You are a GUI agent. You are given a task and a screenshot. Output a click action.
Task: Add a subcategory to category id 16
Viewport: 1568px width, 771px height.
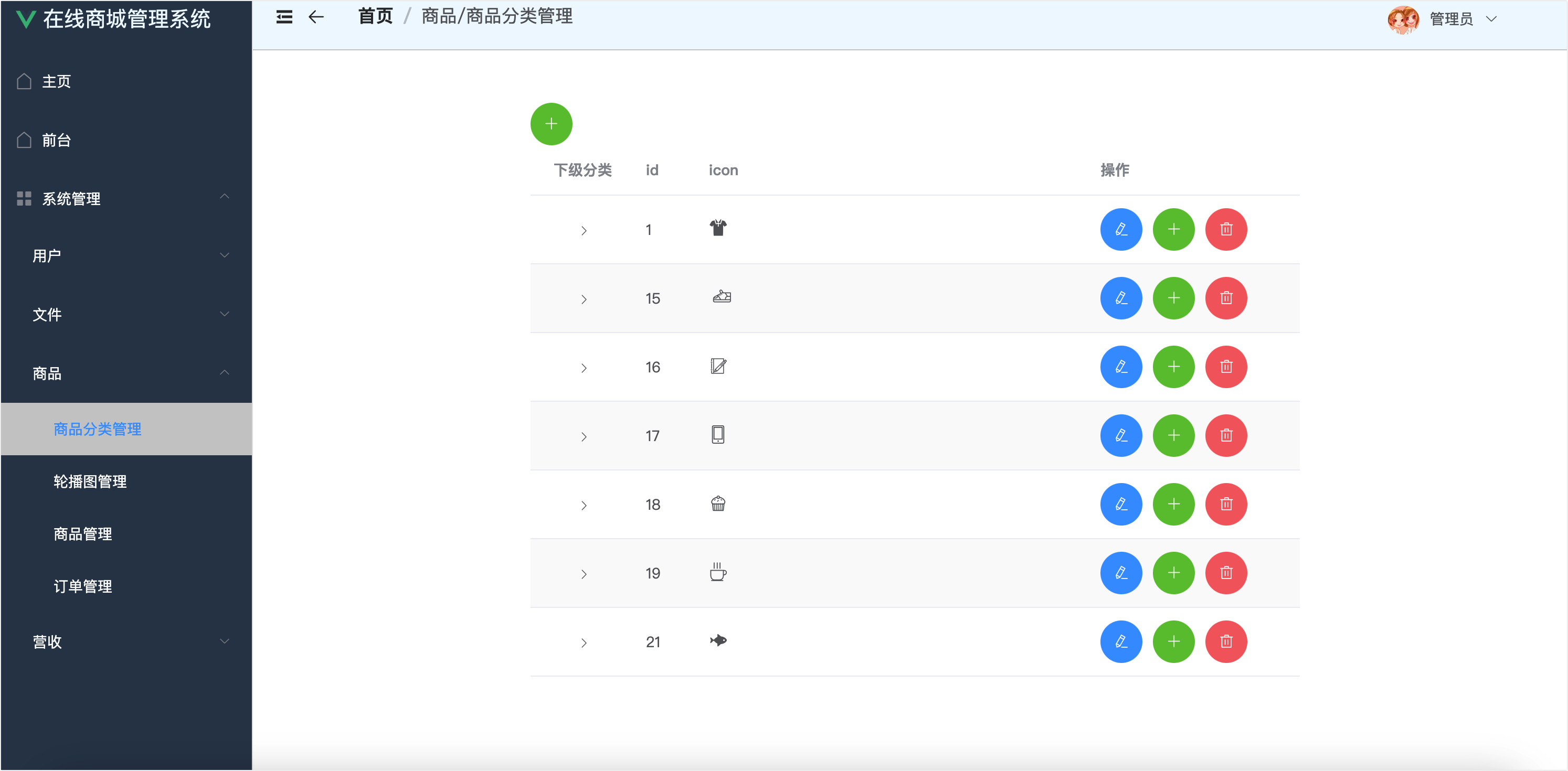[1173, 367]
